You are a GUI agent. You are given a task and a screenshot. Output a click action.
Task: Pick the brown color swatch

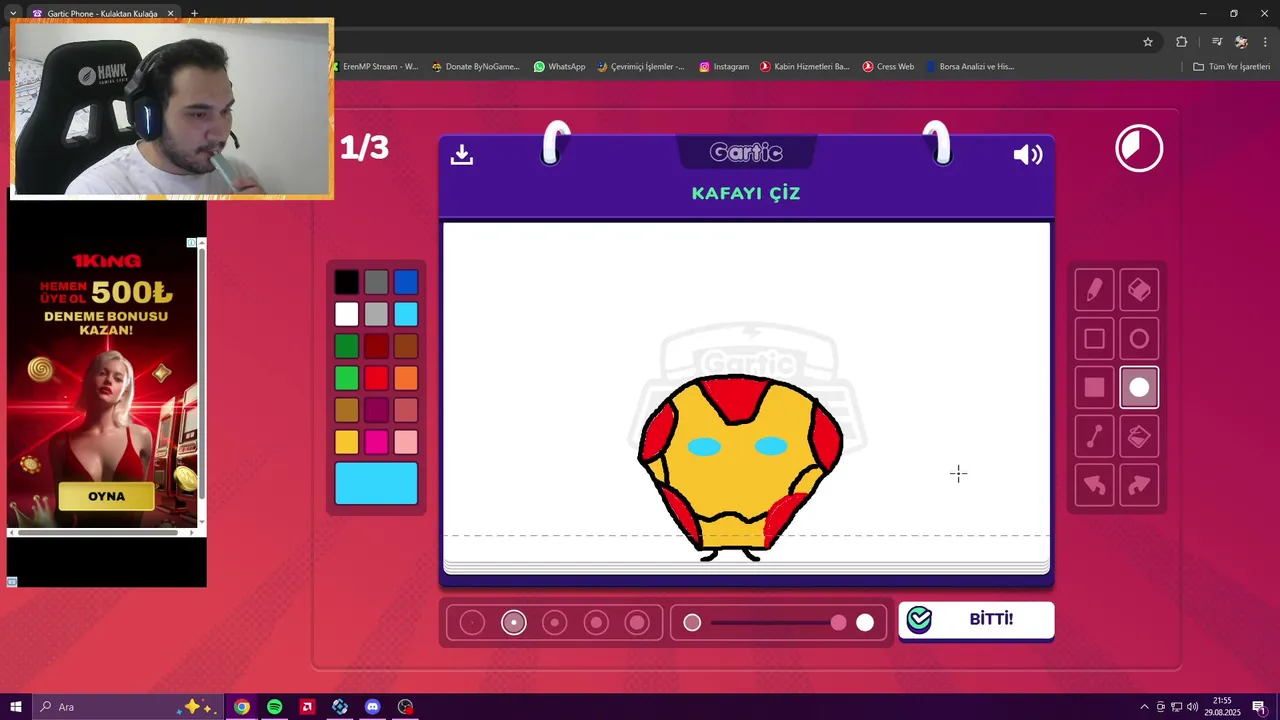[405, 346]
